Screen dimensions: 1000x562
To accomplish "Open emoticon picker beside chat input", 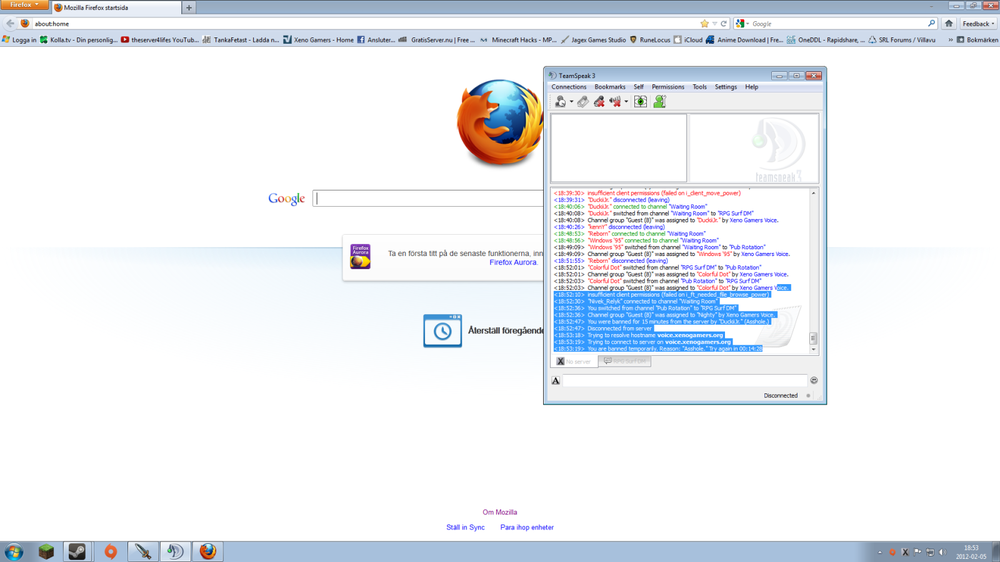I will point(814,380).
